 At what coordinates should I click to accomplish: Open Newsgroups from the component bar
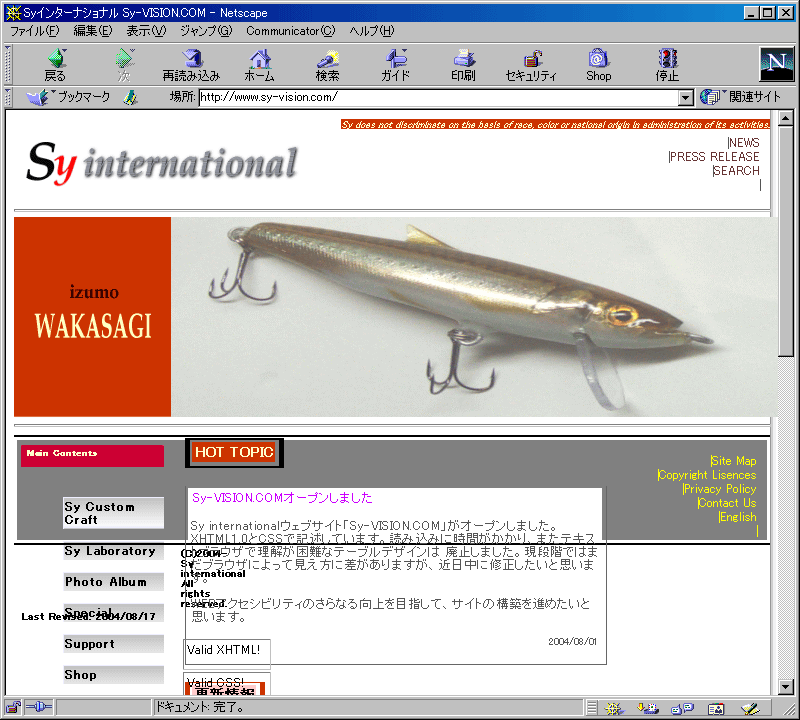pyautogui.click(x=682, y=708)
